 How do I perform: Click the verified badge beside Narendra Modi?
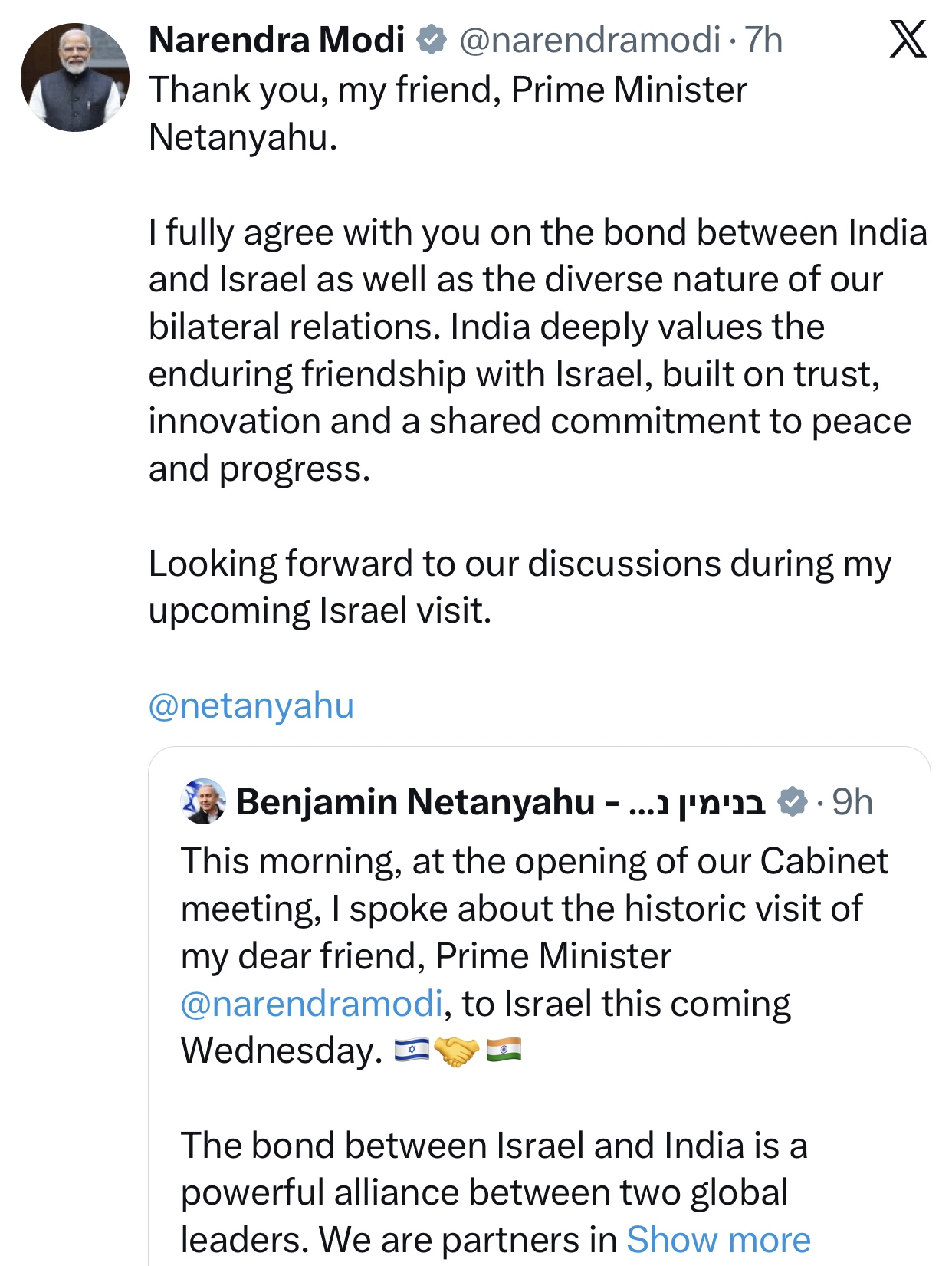pyautogui.click(x=432, y=39)
